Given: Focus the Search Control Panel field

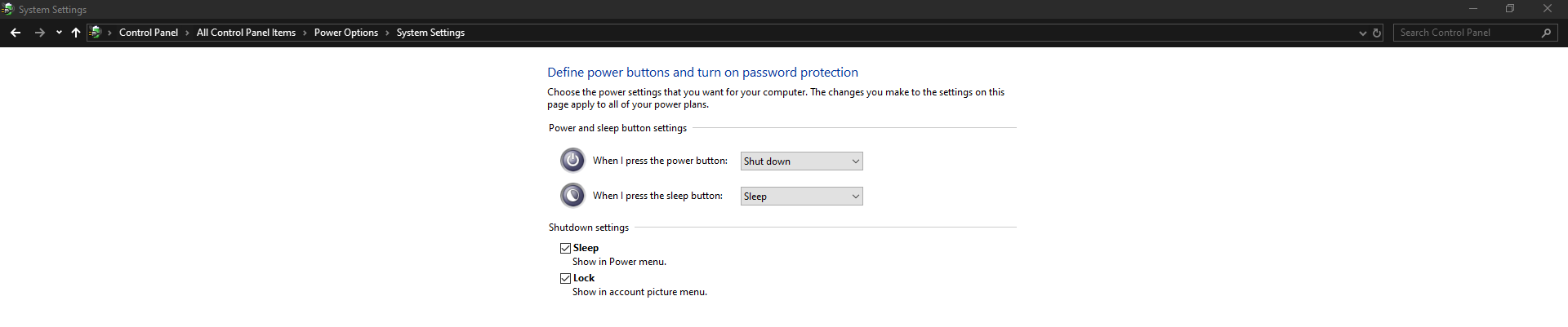Looking at the screenshot, I should pos(1466,33).
